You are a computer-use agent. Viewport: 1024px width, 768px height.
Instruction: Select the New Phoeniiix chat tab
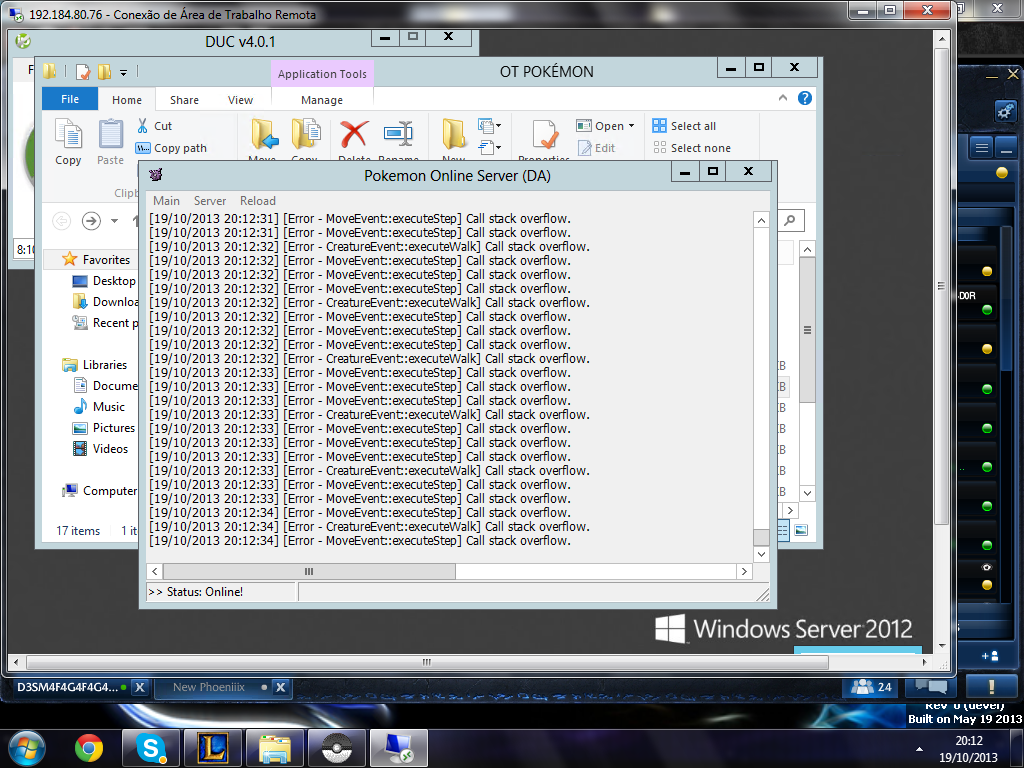[x=209, y=687]
